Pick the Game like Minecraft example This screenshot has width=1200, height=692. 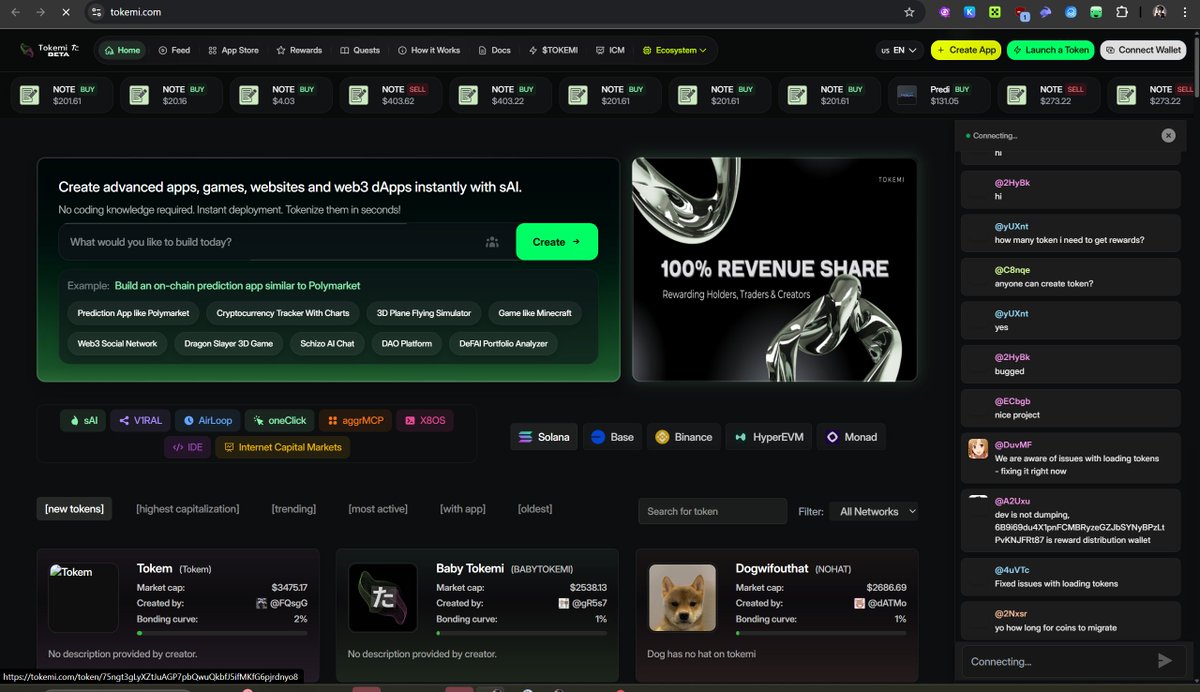[535, 313]
